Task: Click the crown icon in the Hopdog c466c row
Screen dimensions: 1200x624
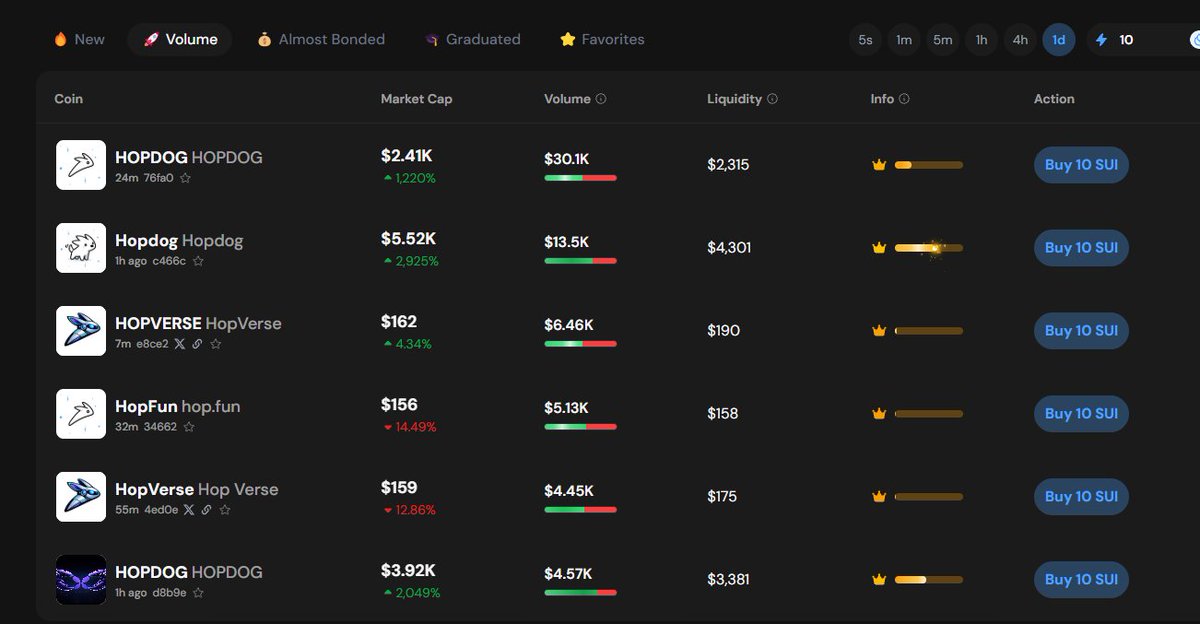Action: coord(879,248)
